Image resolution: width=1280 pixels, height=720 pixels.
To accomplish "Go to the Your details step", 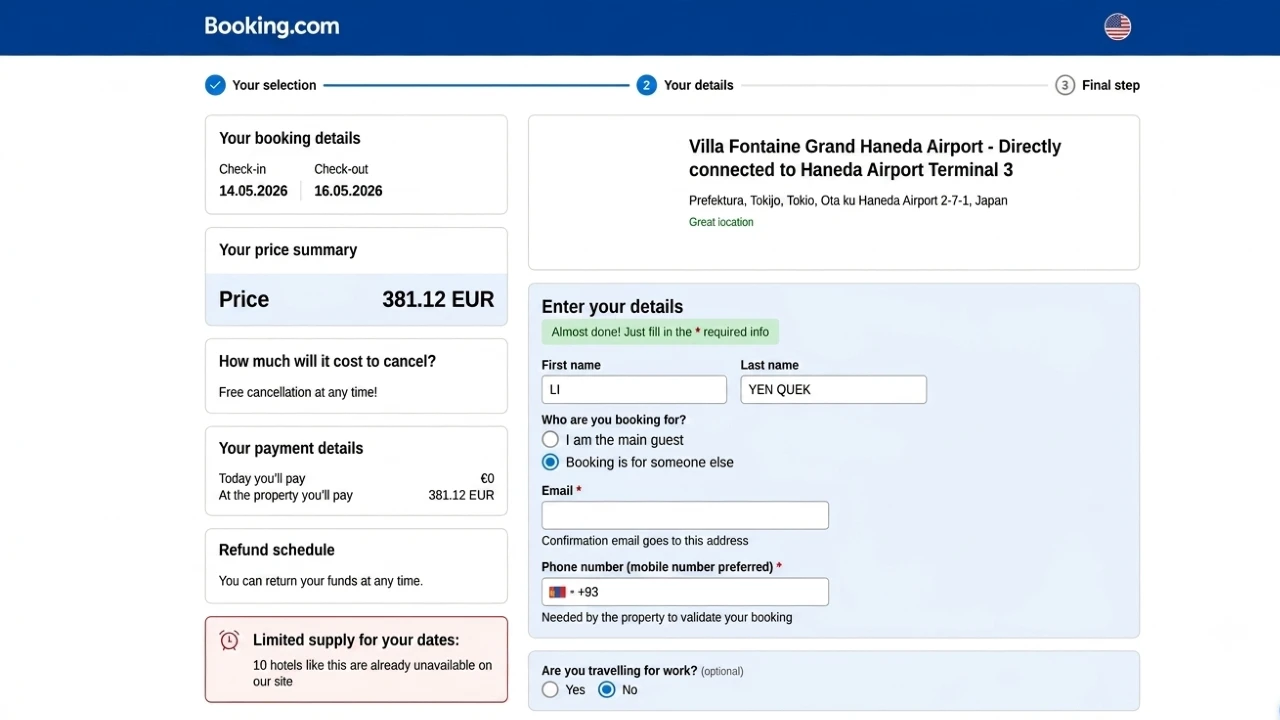I will point(698,85).
